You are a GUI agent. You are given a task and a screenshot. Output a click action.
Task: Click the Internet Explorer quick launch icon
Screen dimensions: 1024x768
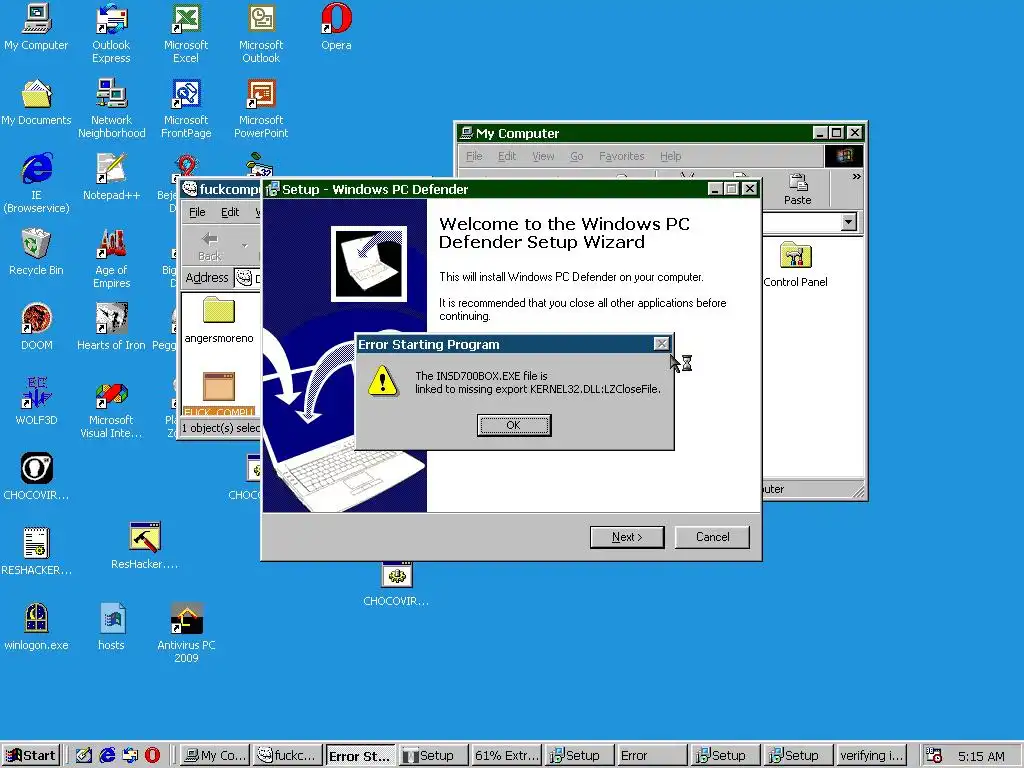pos(107,756)
